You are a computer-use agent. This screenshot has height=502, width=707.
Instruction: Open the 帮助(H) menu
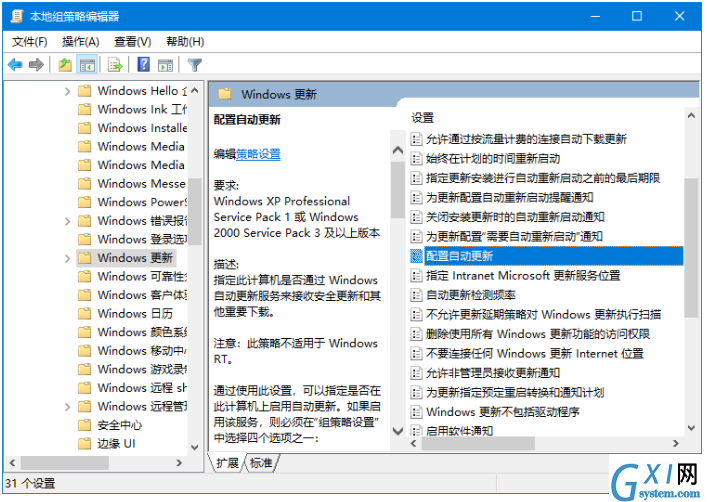tap(185, 42)
